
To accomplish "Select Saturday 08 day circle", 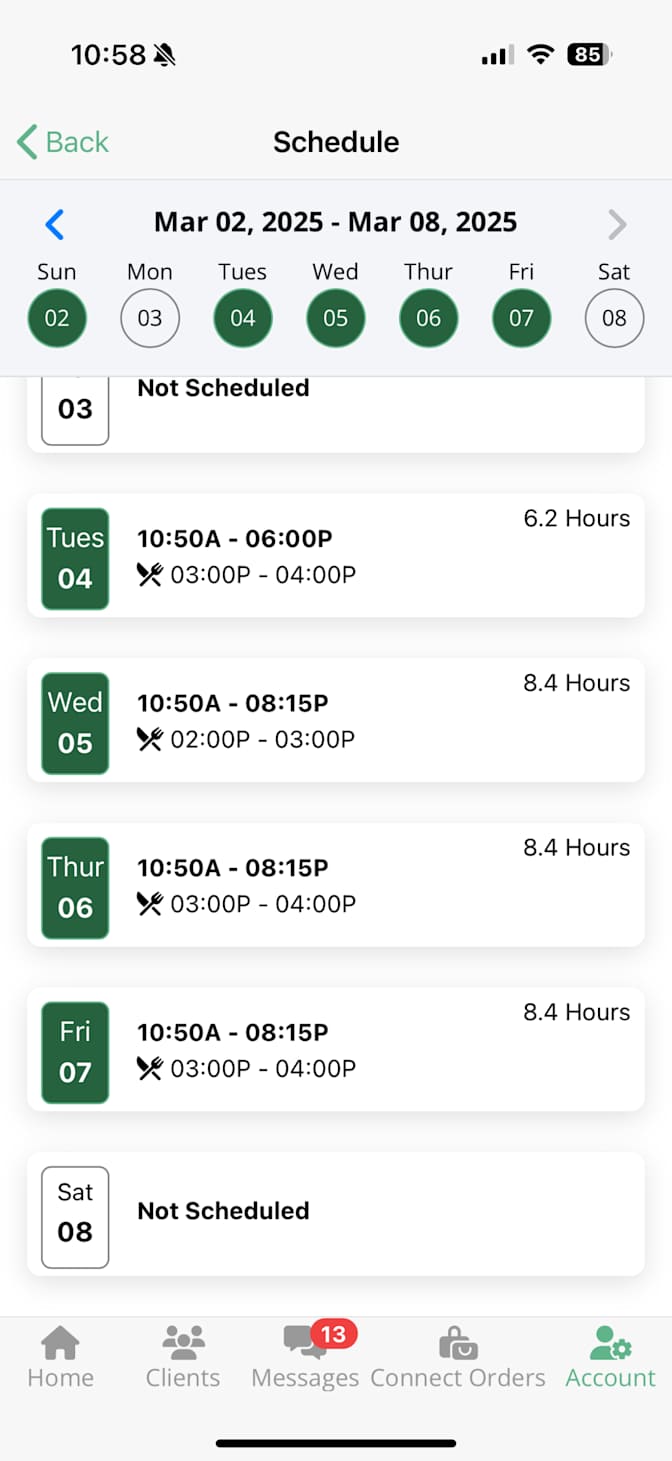I will [x=614, y=318].
